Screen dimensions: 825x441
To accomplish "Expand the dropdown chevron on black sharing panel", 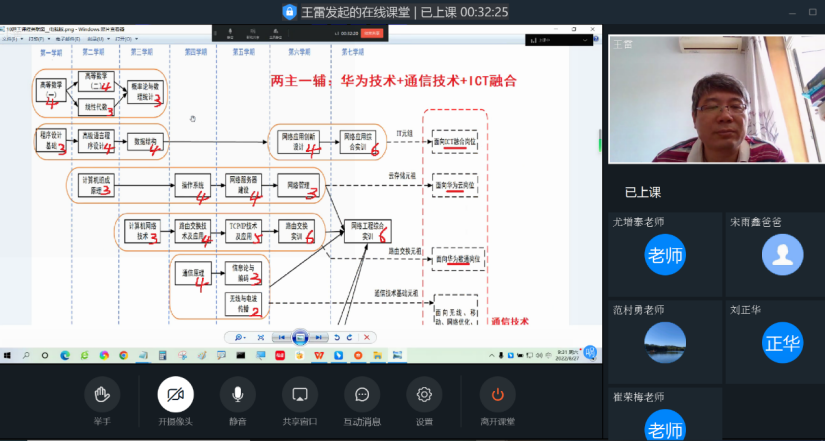I will 585,41.
